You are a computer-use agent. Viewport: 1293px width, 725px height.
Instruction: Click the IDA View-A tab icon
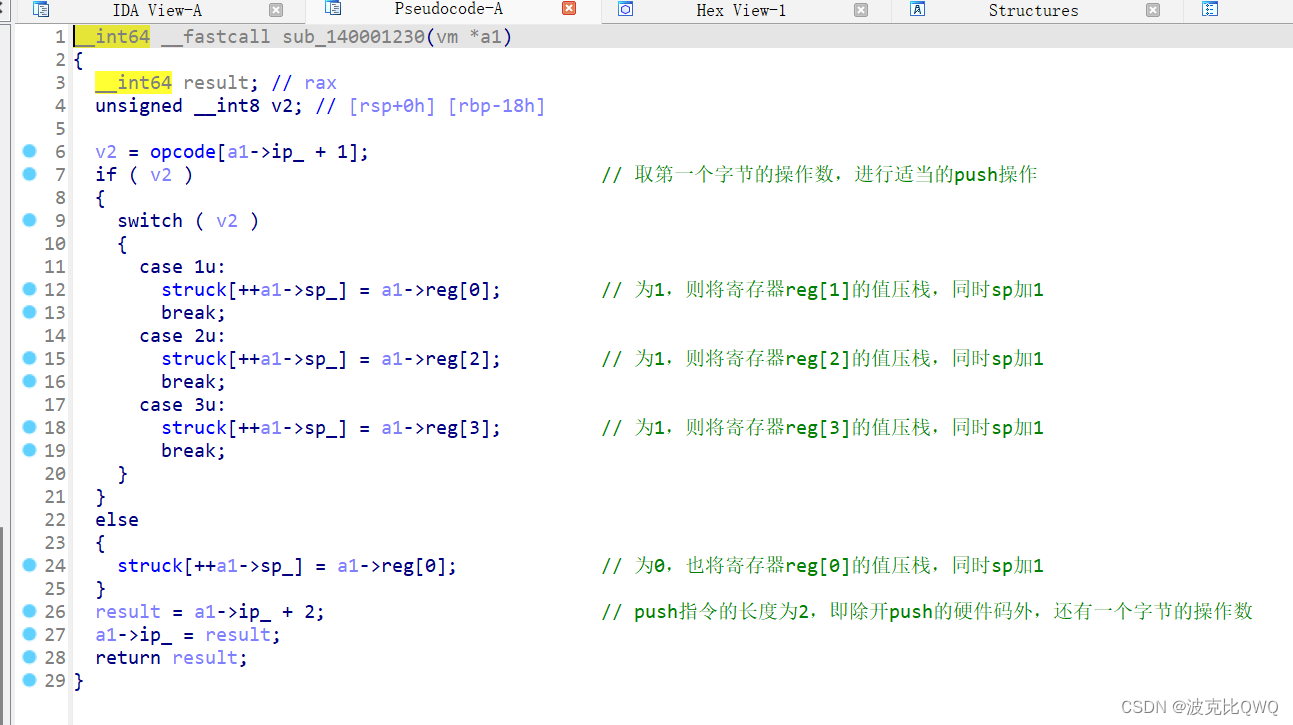tap(41, 10)
